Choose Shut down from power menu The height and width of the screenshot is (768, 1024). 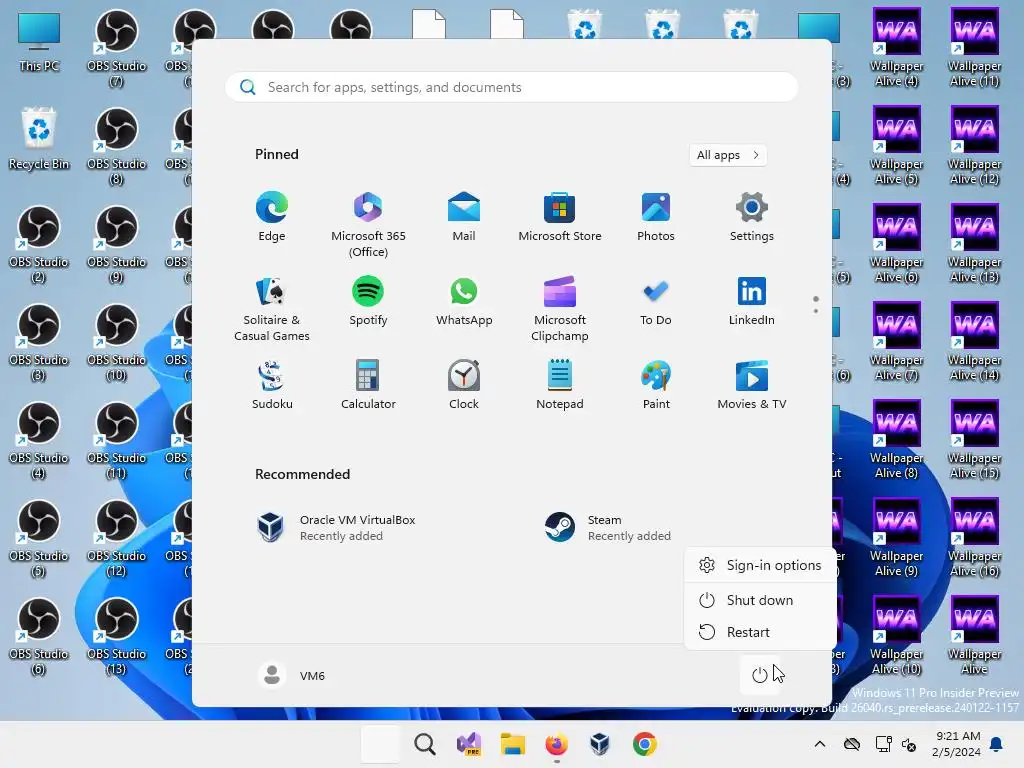tap(760, 600)
